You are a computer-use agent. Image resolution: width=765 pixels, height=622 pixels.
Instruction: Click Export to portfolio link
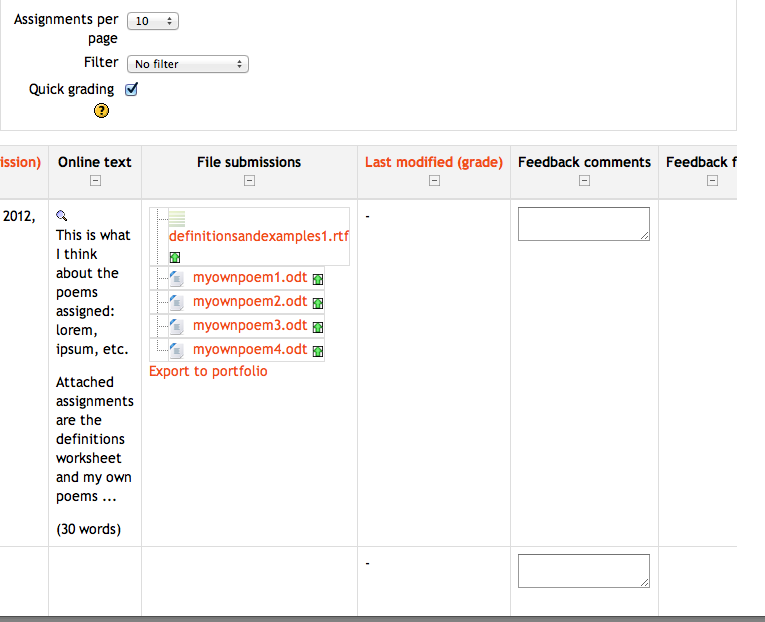208,371
